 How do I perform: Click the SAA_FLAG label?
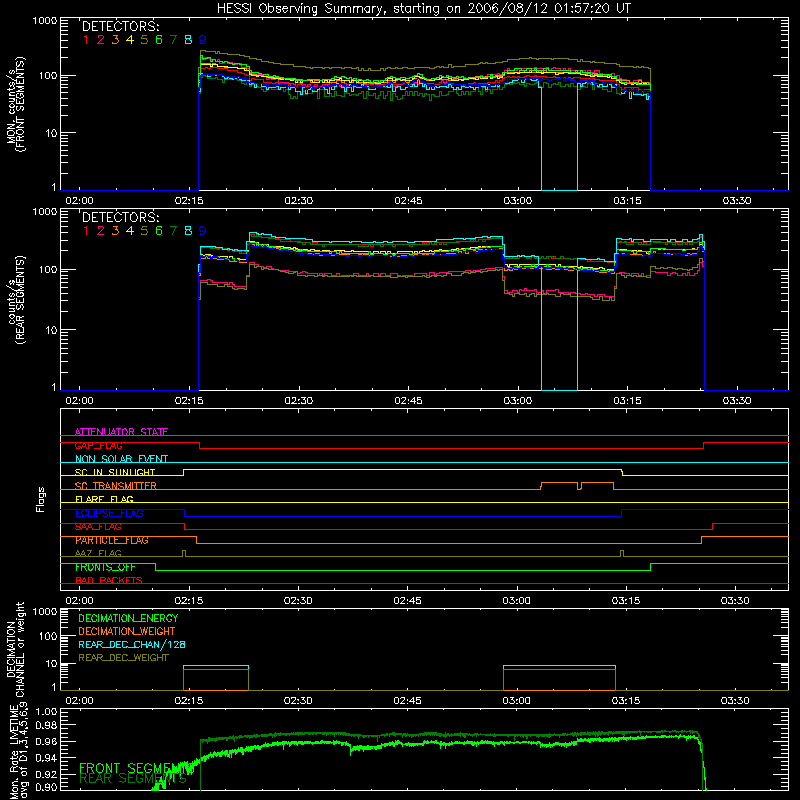coord(98,527)
